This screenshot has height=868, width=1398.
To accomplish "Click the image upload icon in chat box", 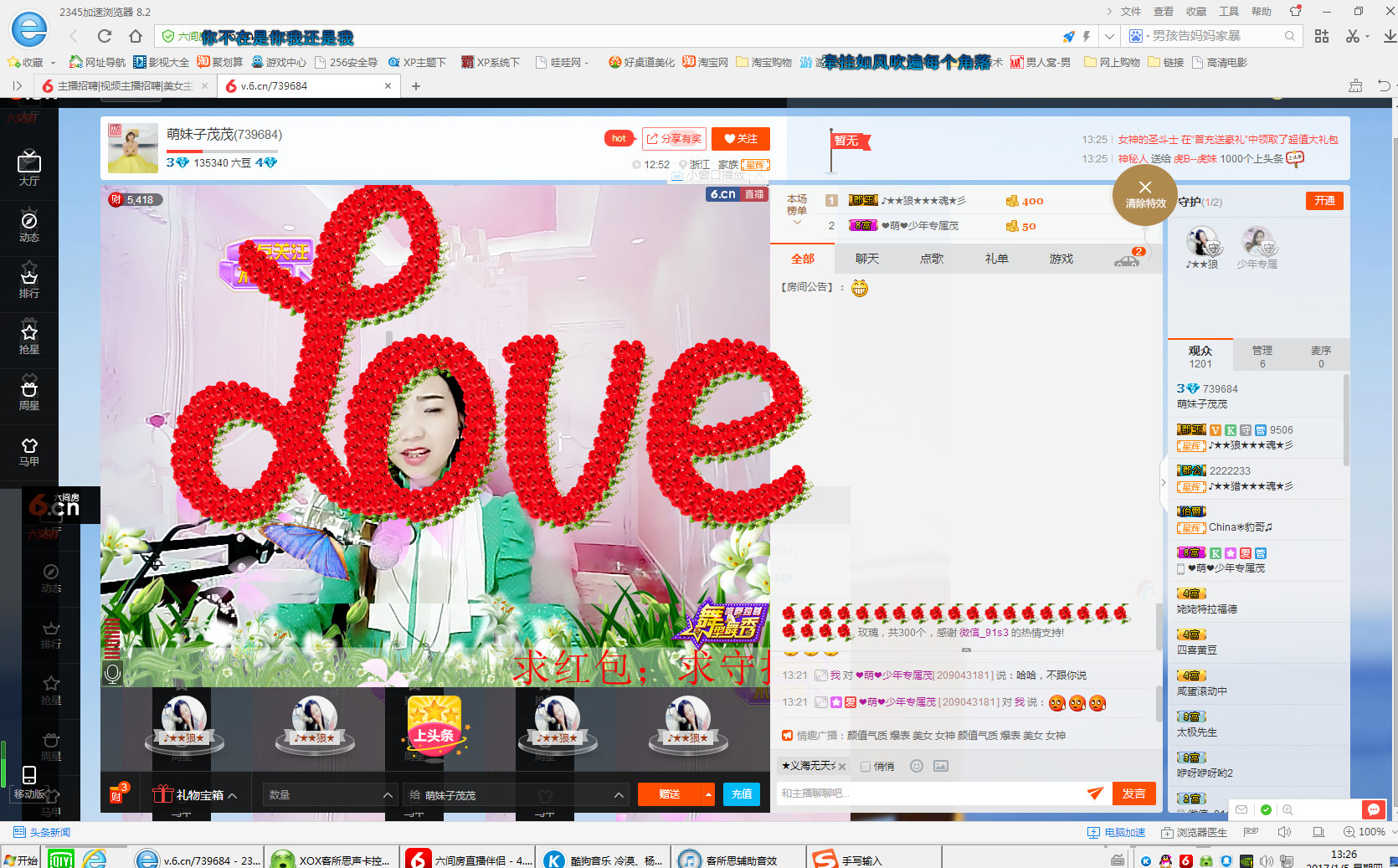I will click(x=941, y=766).
